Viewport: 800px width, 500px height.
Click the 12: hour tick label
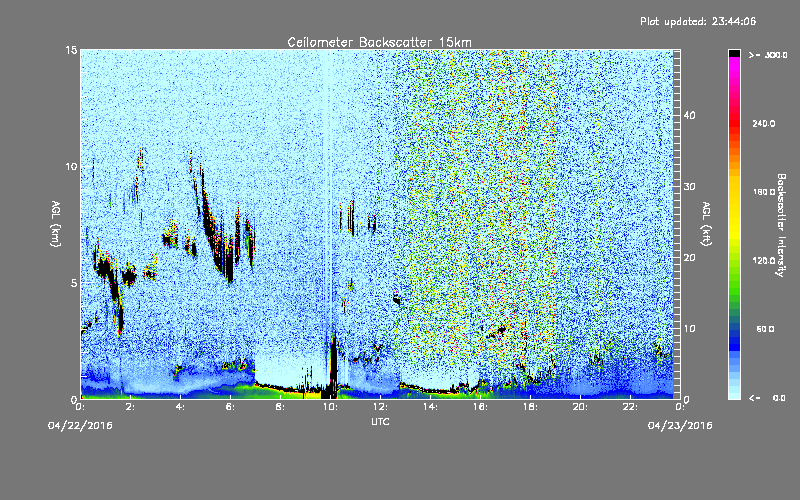tap(380, 407)
